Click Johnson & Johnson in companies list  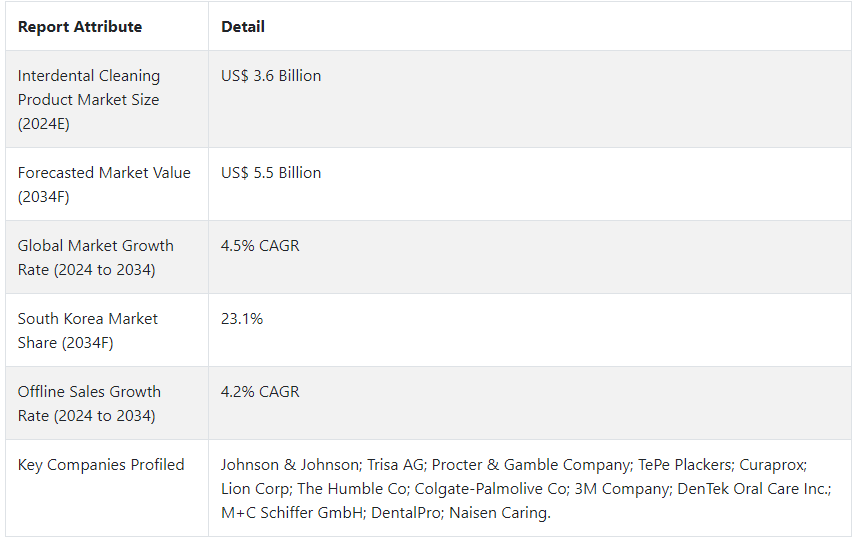[290, 465]
